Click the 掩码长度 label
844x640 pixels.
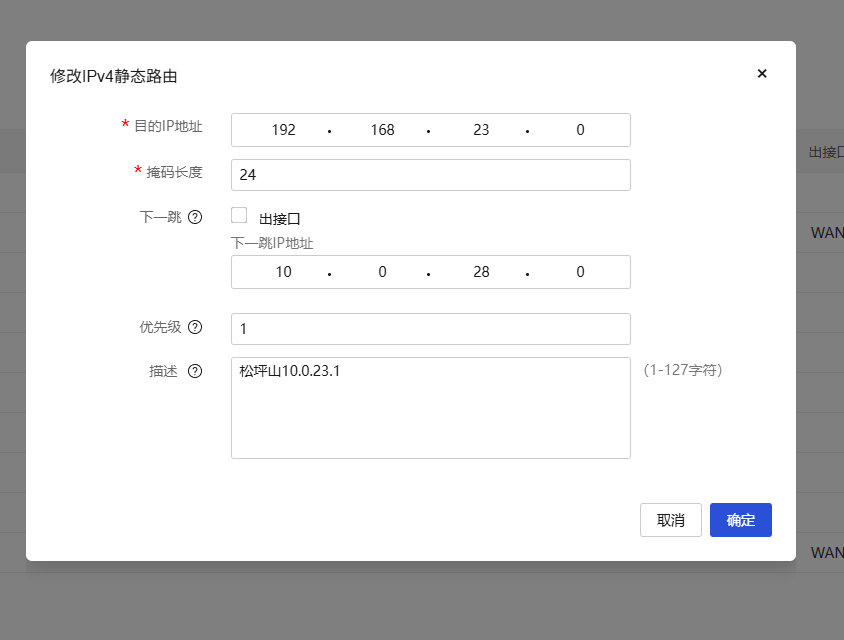174,172
